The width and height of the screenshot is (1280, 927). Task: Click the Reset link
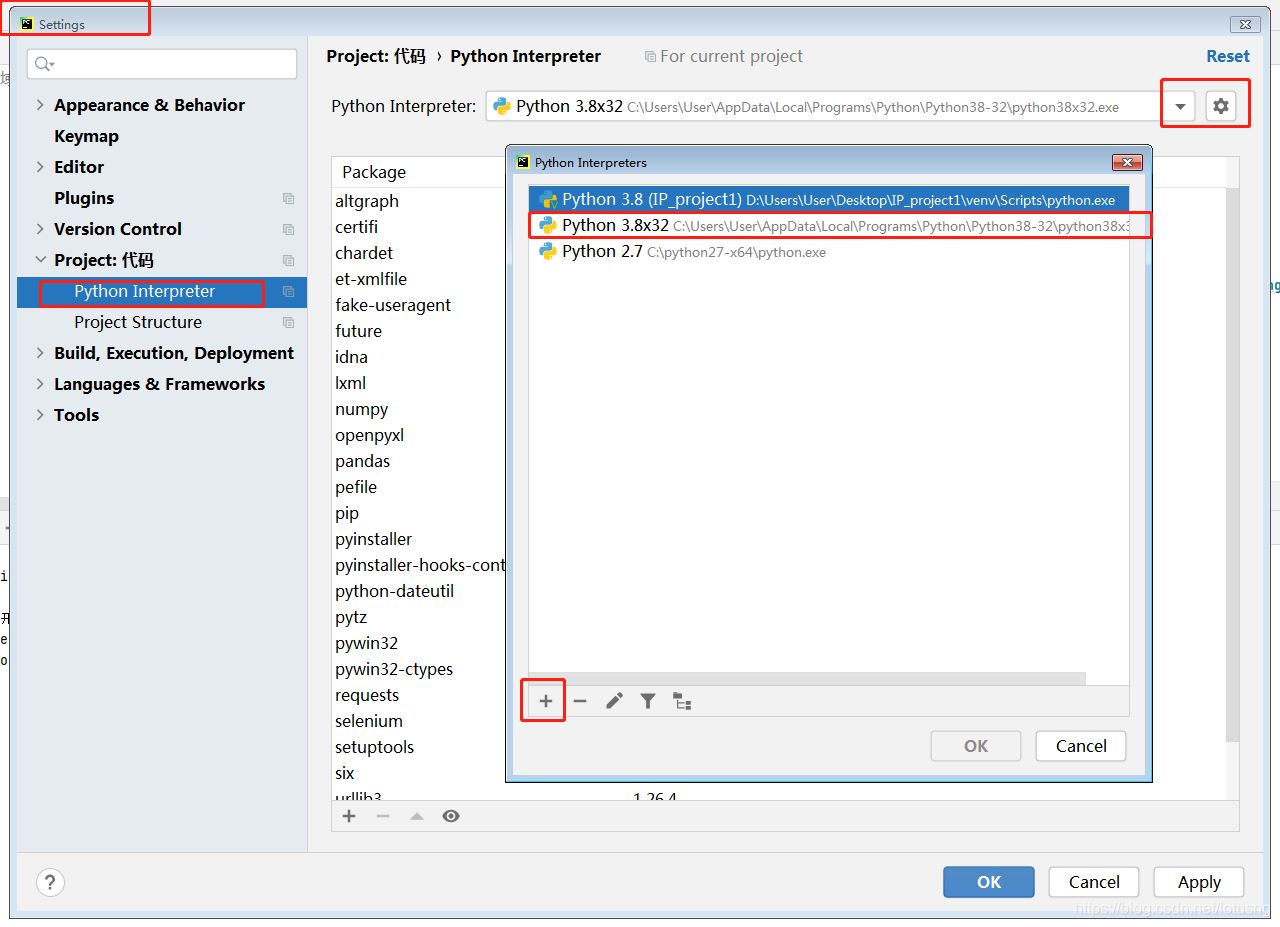click(x=1227, y=56)
